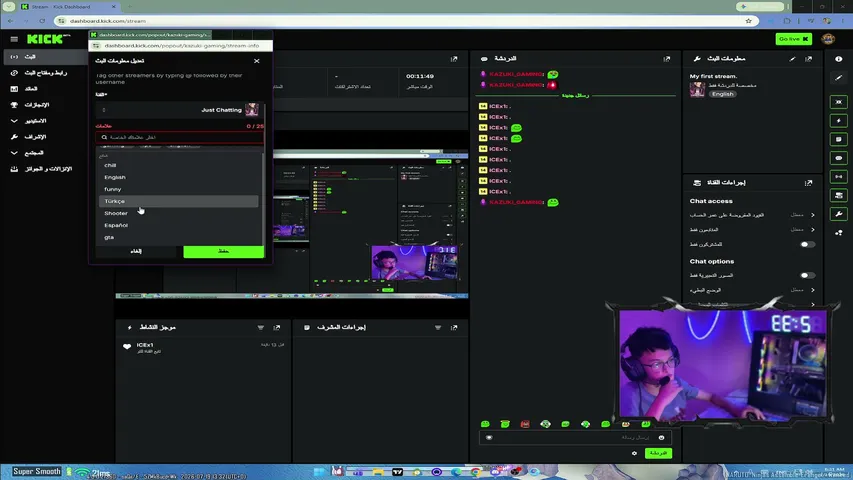Image resolution: width=853 pixels, height=480 pixels.
Task: Open Achievements in sidebar
Action: point(44,104)
